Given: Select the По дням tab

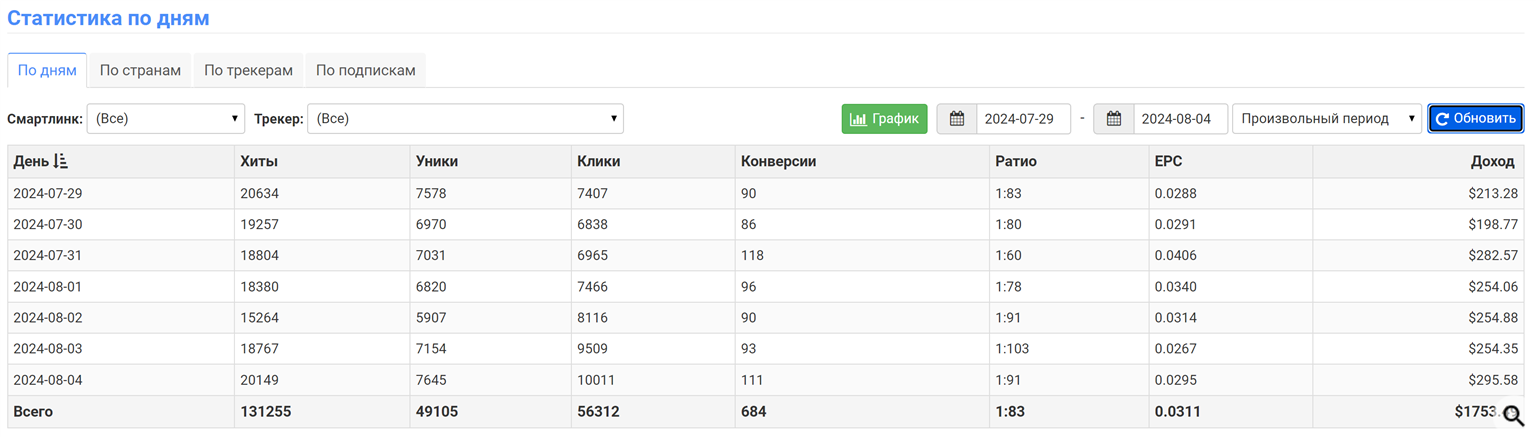Looking at the screenshot, I should click(x=47, y=71).
